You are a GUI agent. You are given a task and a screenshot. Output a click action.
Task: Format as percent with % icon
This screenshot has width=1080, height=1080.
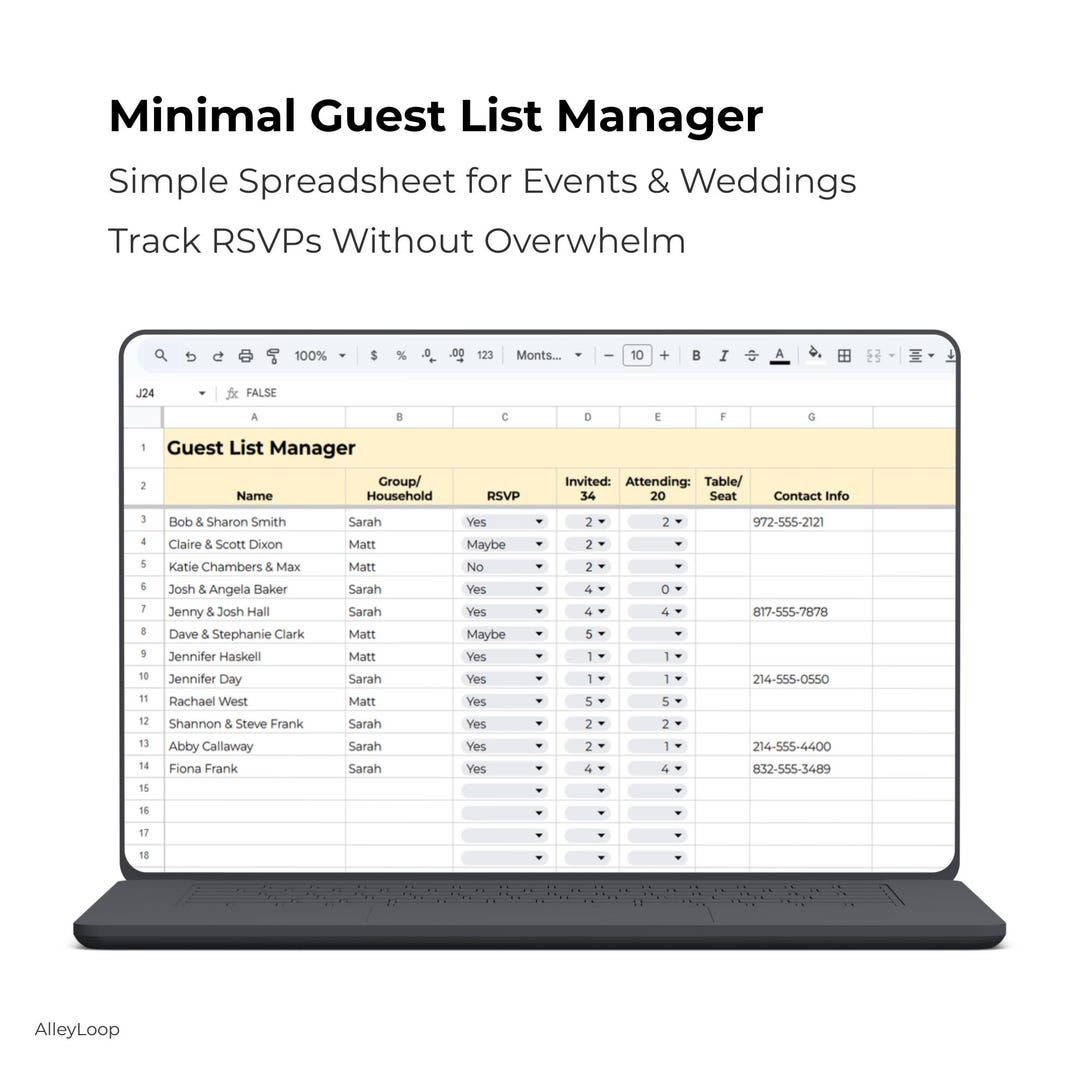[x=401, y=355]
